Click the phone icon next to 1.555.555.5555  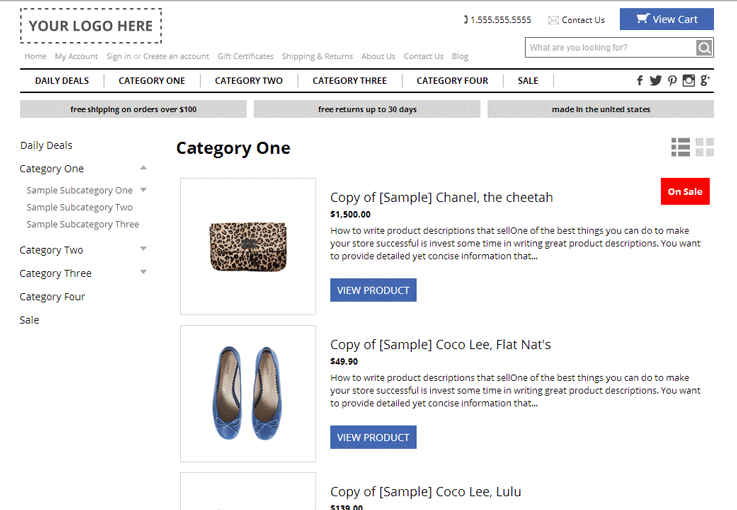point(466,20)
